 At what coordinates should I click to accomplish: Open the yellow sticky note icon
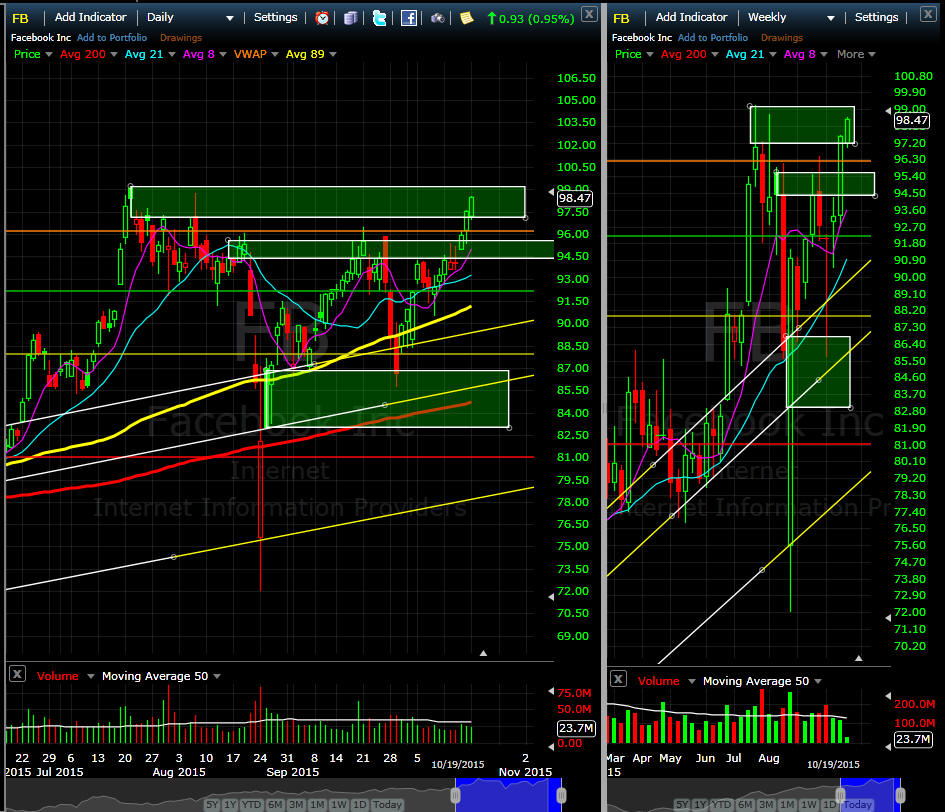coord(466,18)
